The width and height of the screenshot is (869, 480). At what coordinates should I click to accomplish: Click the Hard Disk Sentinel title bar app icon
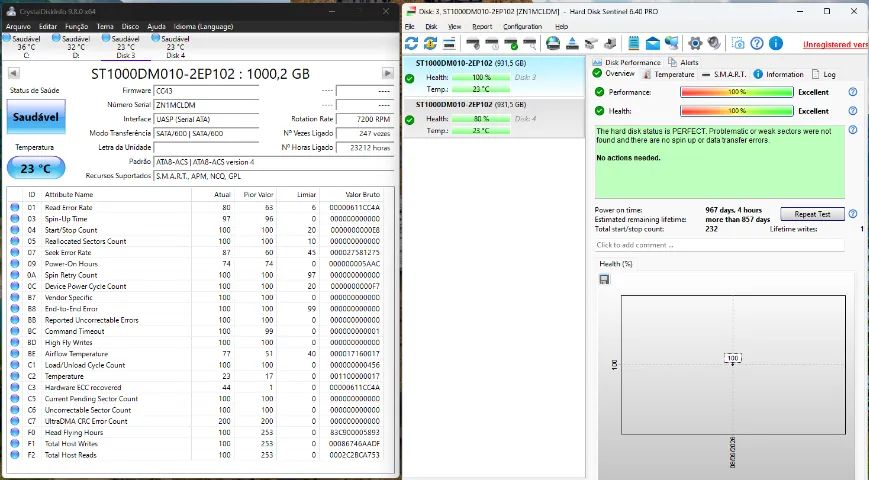tap(410, 11)
